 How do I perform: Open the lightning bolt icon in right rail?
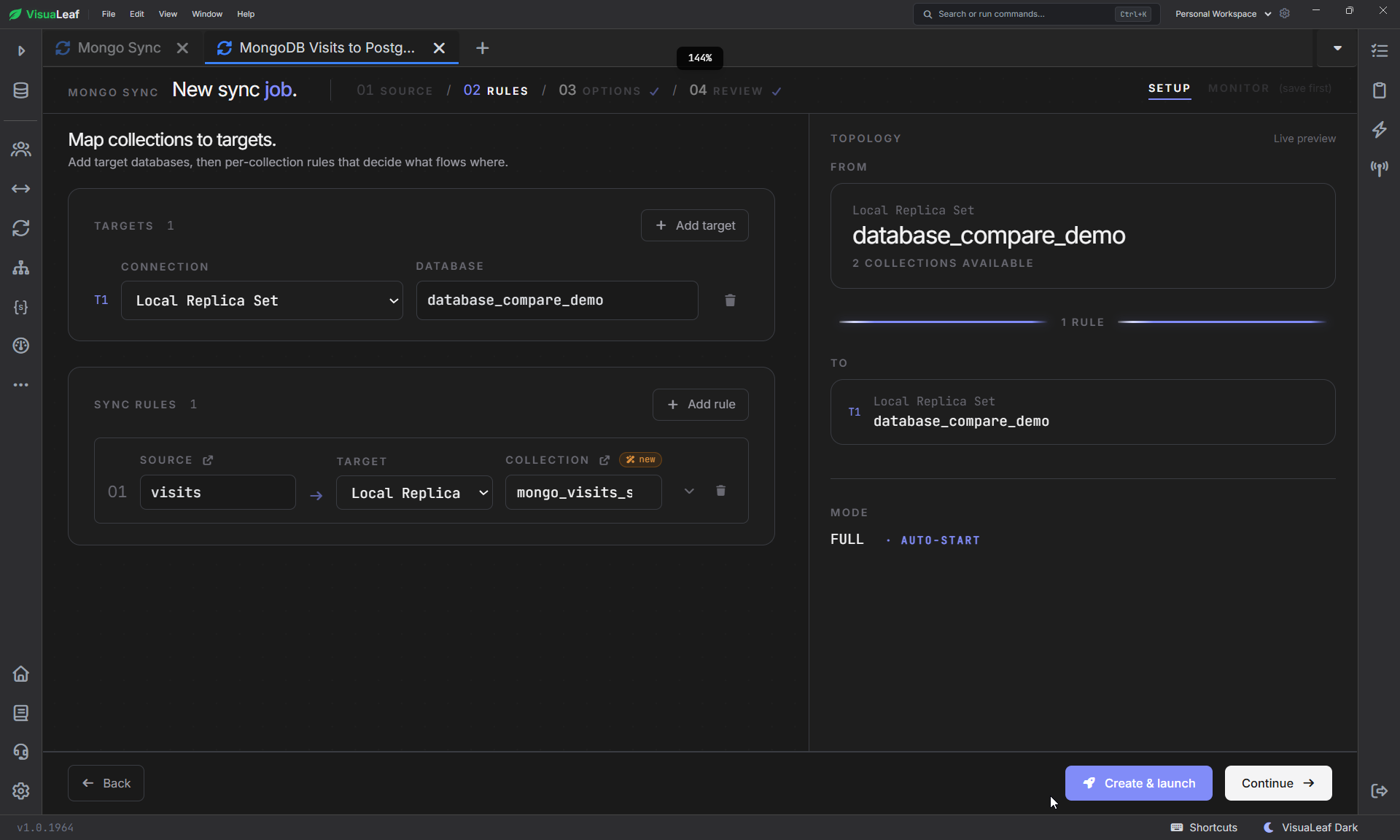1380,130
